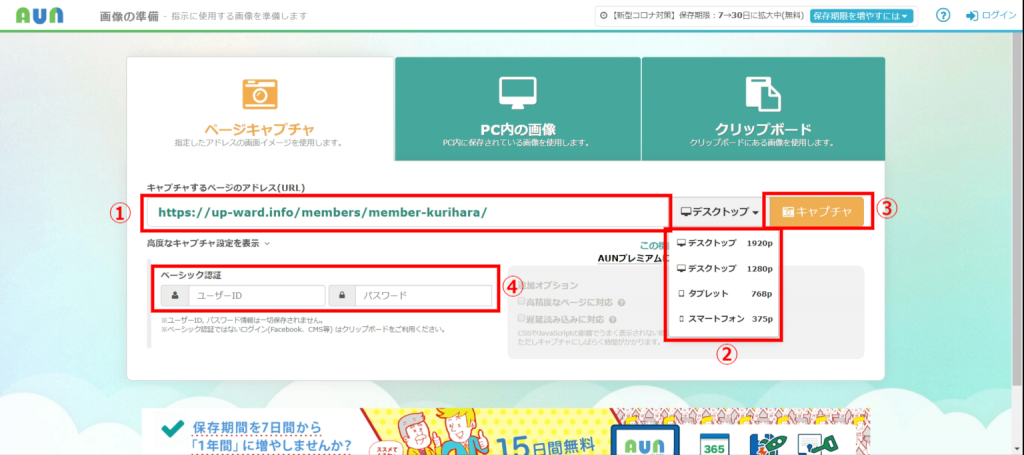Image resolution: width=1024 pixels, height=455 pixels.
Task: Open the デスクトップ device size dropdown
Action: tap(719, 212)
